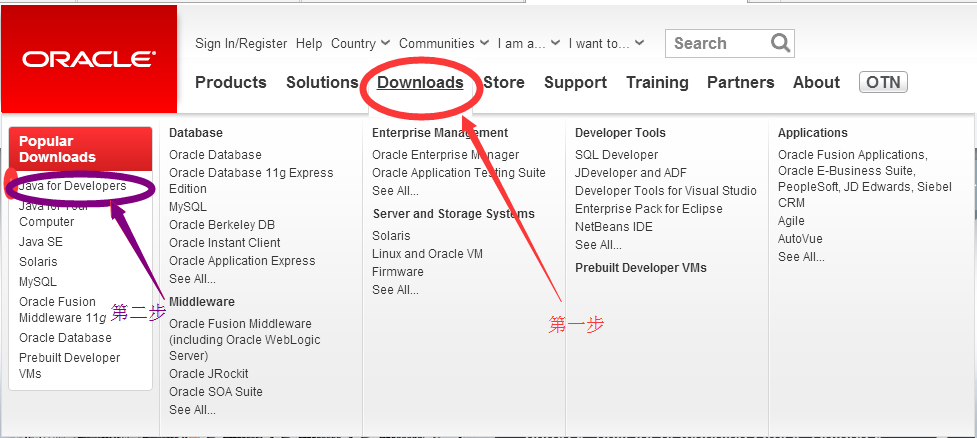
Task: Open Linux and Oracle VM link
Action: 427,254
